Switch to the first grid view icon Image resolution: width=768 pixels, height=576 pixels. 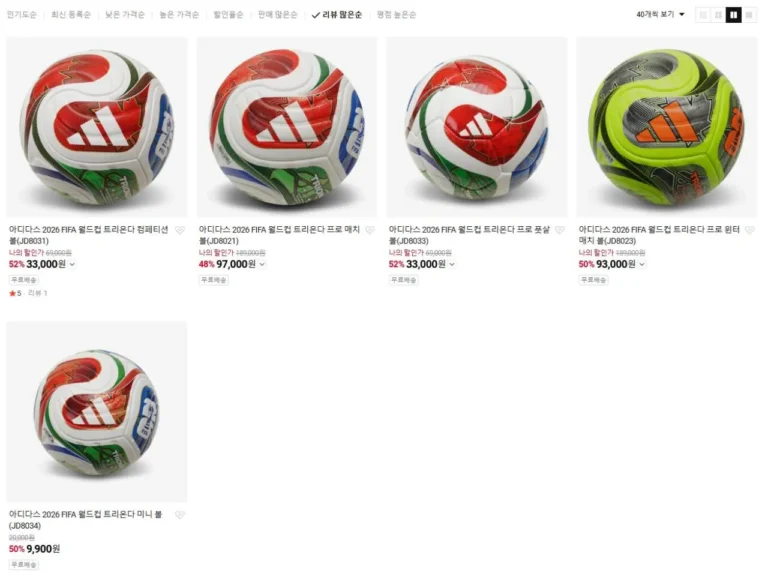click(x=703, y=15)
